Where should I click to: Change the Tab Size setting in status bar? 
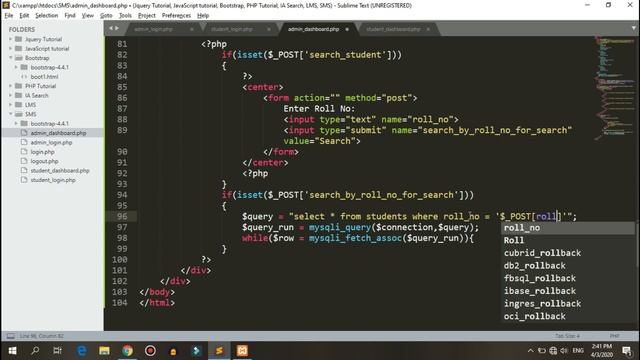point(567,336)
